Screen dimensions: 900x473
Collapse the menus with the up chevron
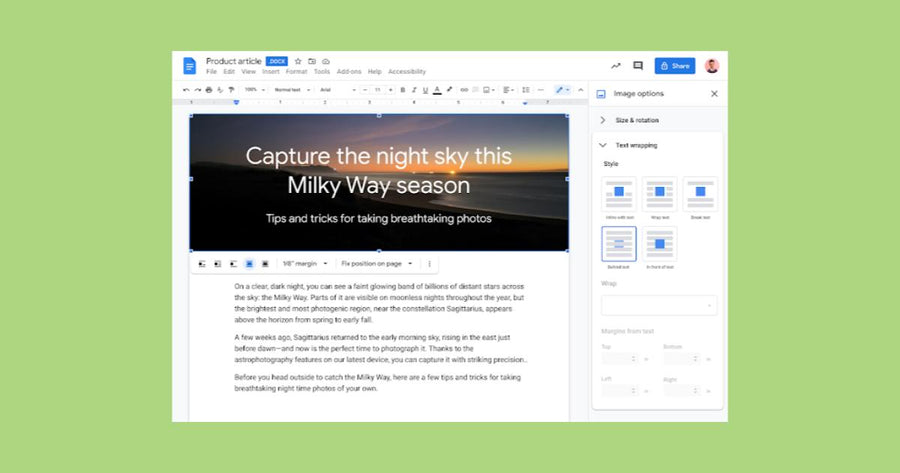(x=580, y=90)
